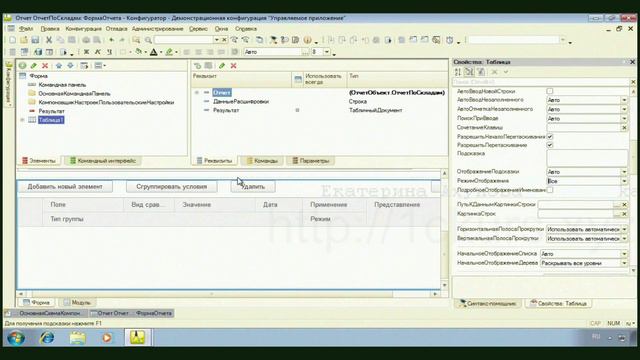
Task: Select Командная панель tree item
Action: 62,85
